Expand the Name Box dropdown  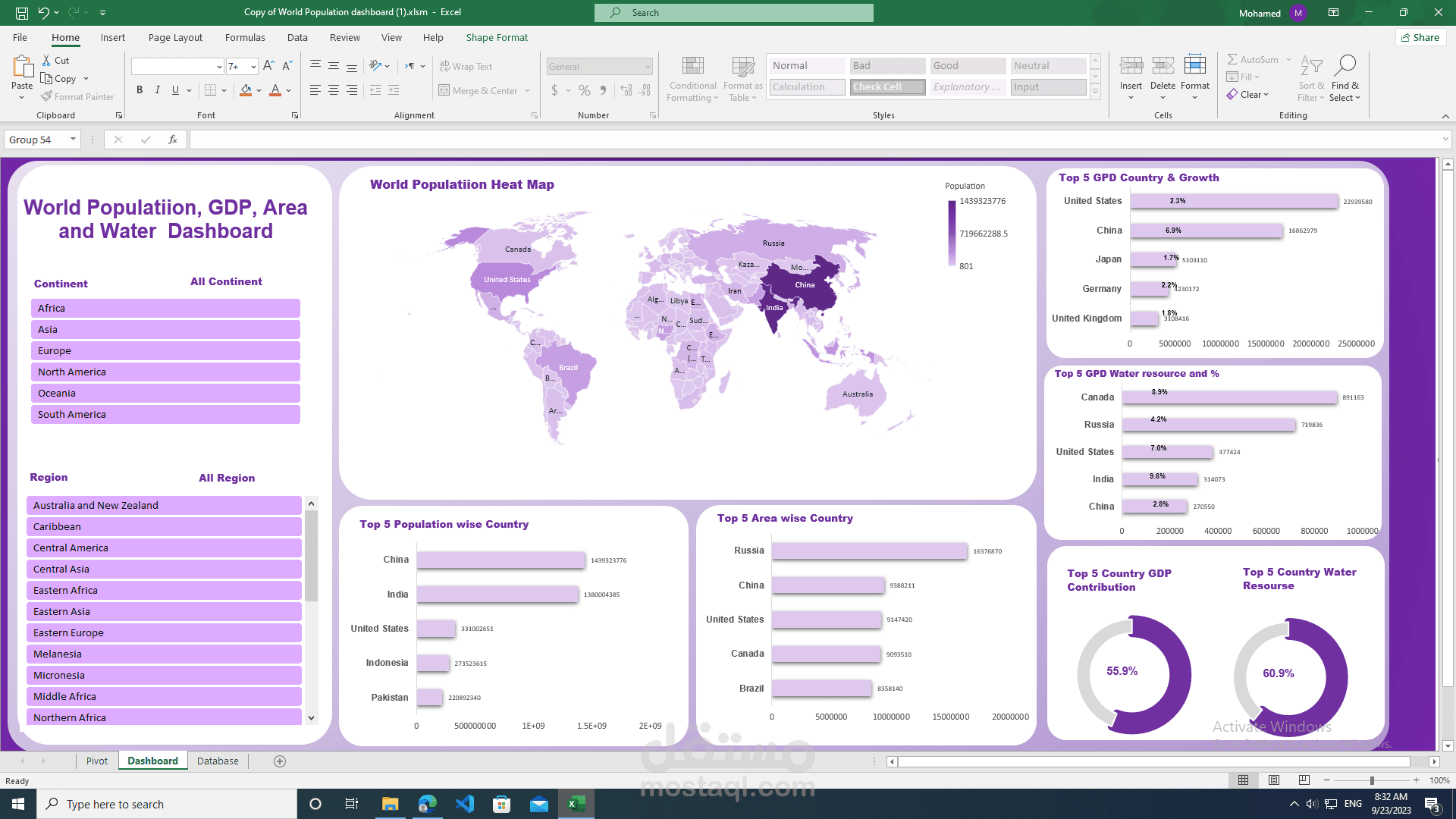[x=73, y=140]
